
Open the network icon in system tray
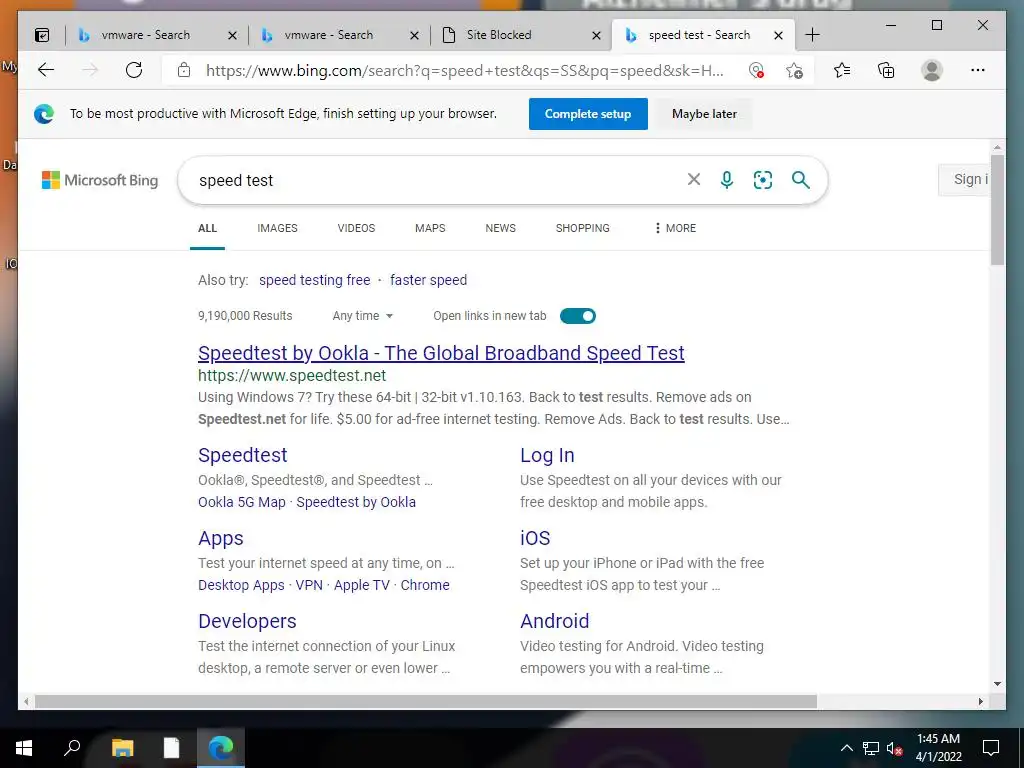tap(871, 748)
